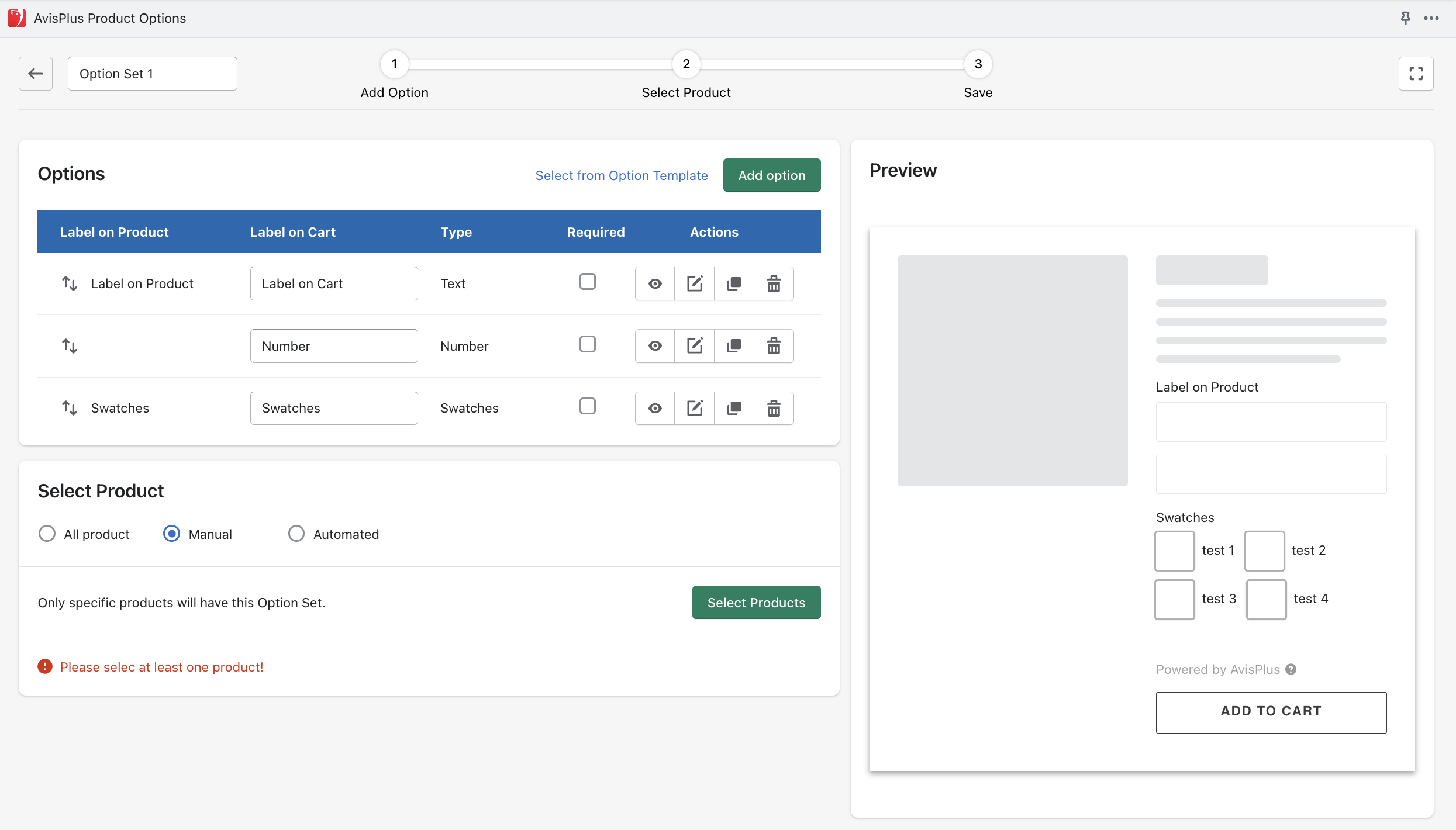The width and height of the screenshot is (1456, 830).
Task: Reorder the Swatches row with its sort arrows
Action: pos(70,408)
